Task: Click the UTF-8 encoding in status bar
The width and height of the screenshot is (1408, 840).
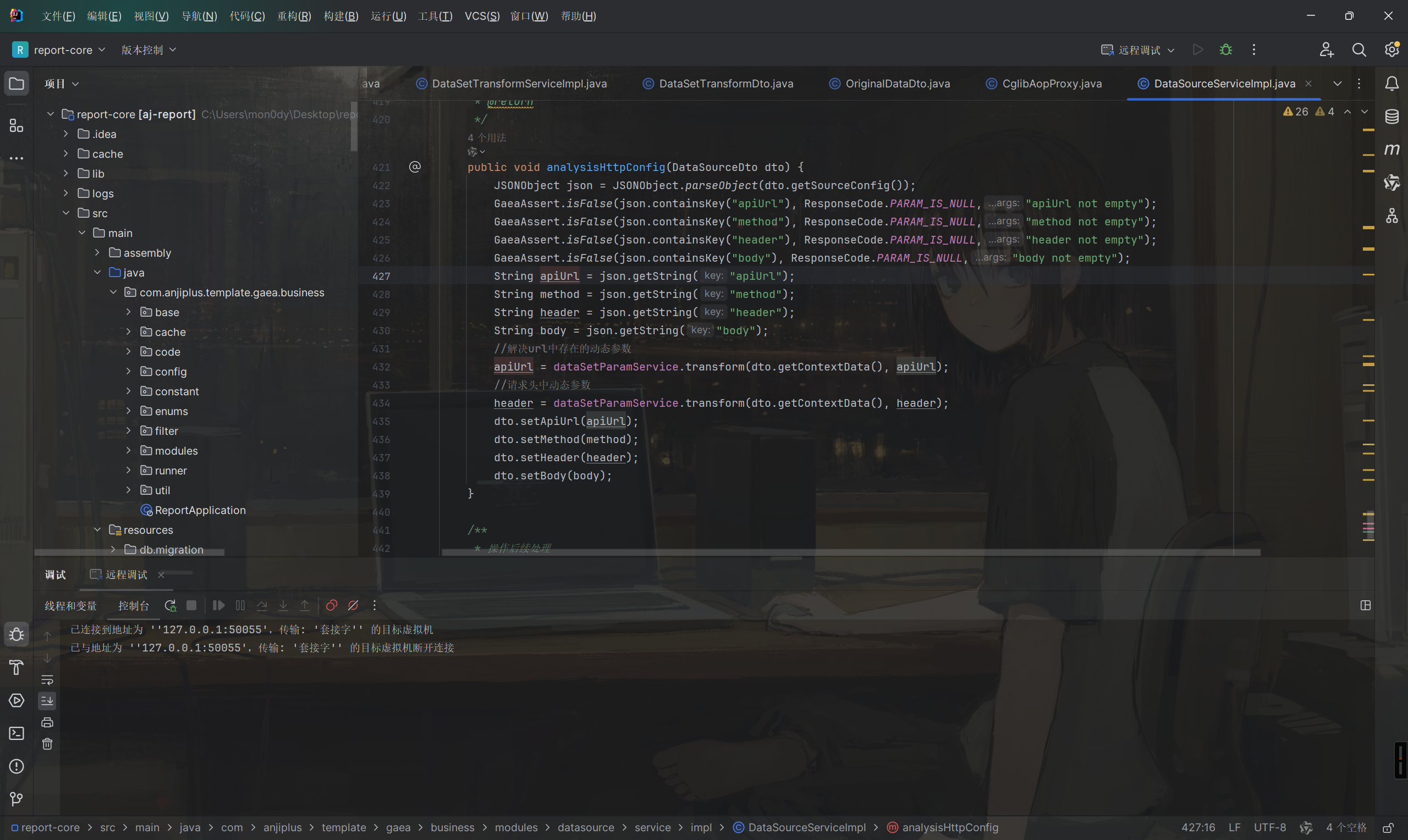Action: tap(1270, 827)
